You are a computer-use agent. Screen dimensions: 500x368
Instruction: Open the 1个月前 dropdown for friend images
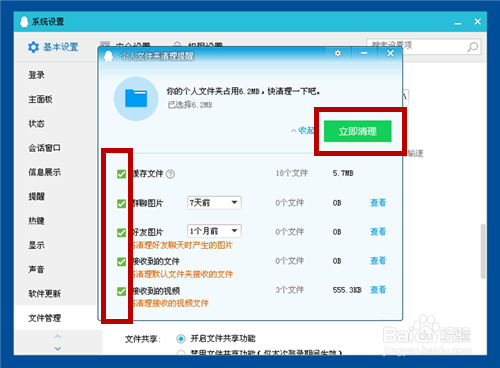(x=214, y=231)
